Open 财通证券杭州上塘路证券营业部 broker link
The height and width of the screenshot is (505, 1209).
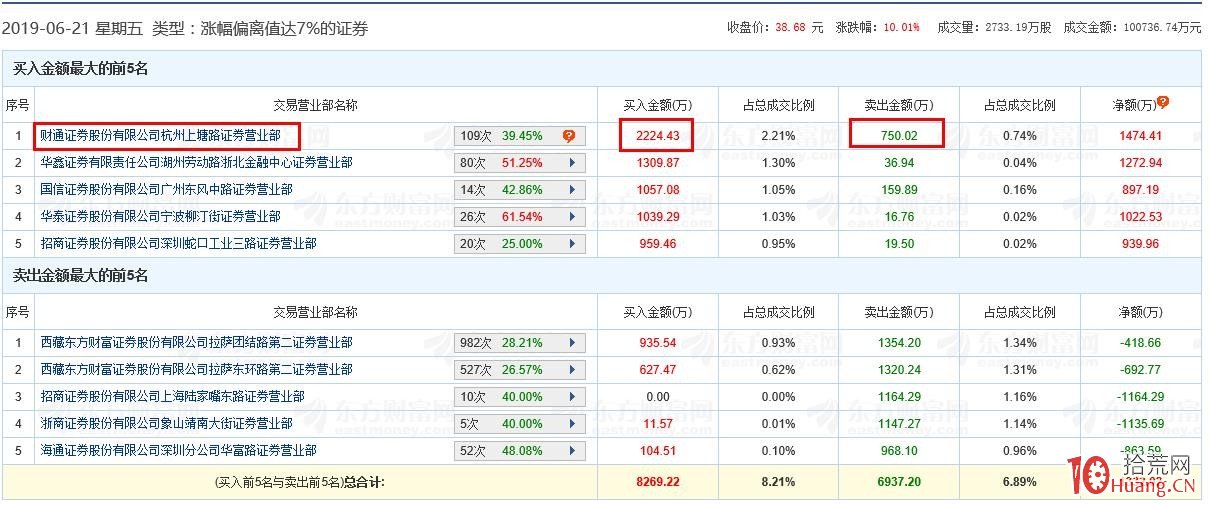point(160,135)
